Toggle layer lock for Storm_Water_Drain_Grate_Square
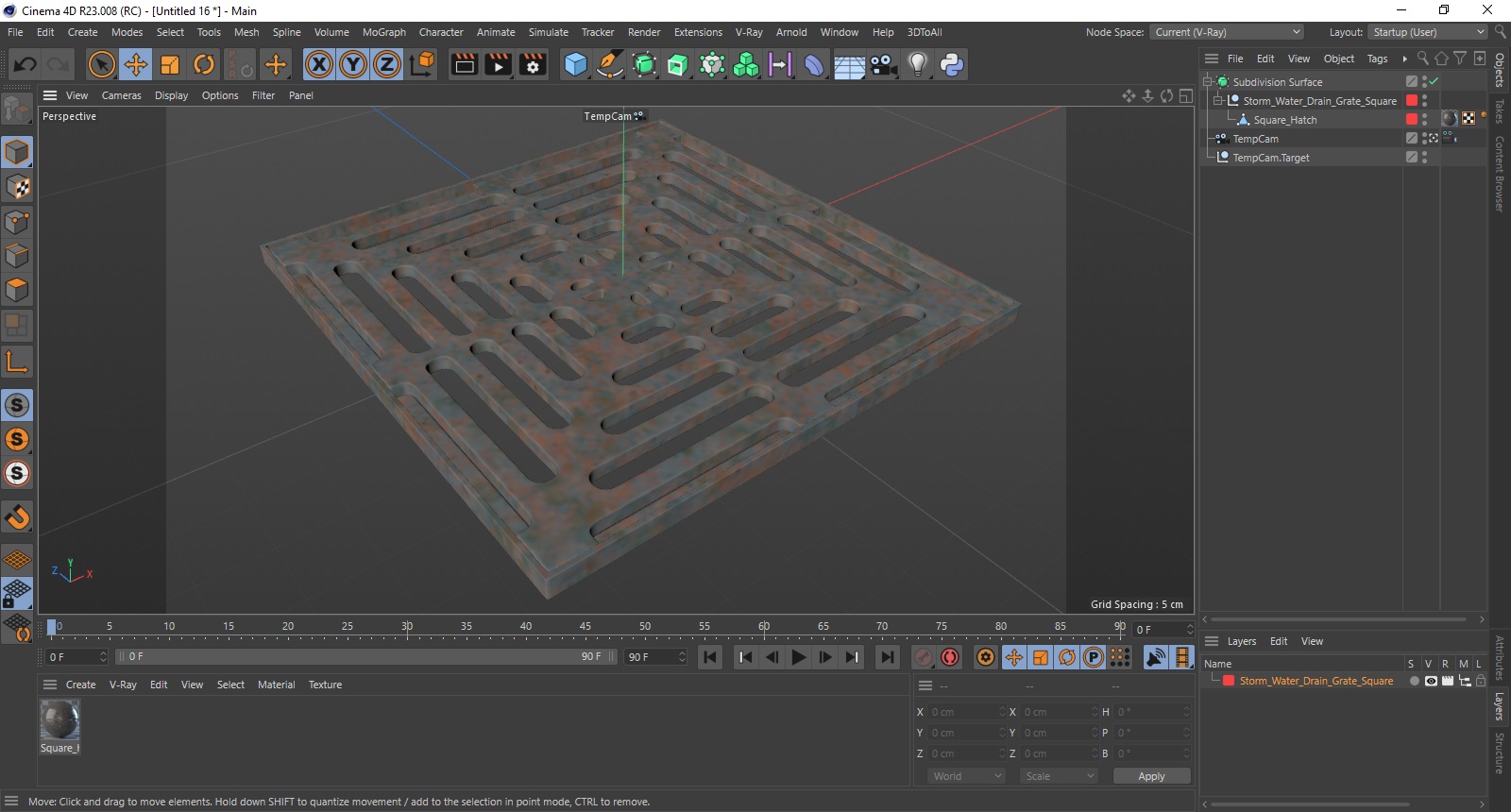The image size is (1511, 812). coord(1481,681)
